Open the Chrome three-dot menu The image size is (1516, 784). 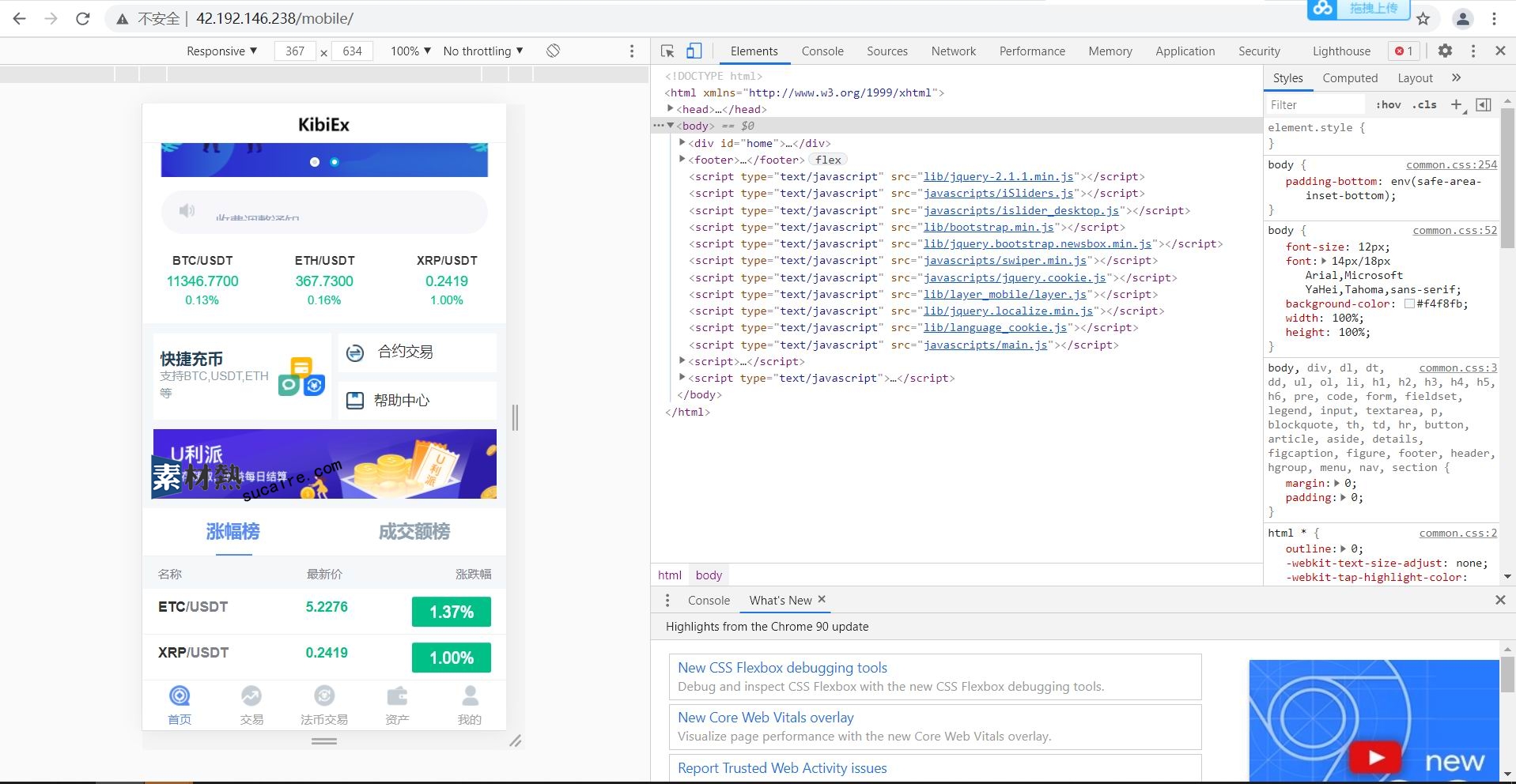pyautogui.click(x=1495, y=19)
